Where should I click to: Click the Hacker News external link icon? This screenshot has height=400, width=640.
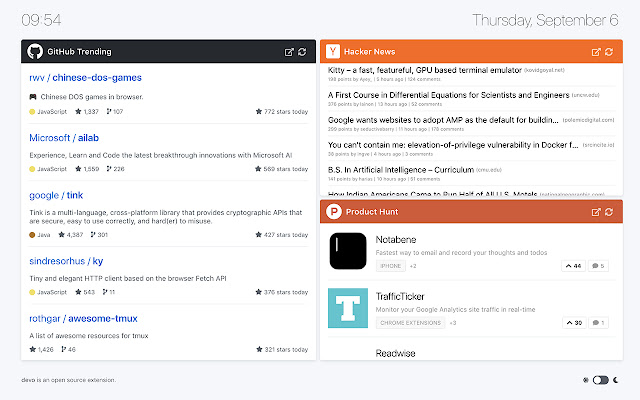coord(594,51)
